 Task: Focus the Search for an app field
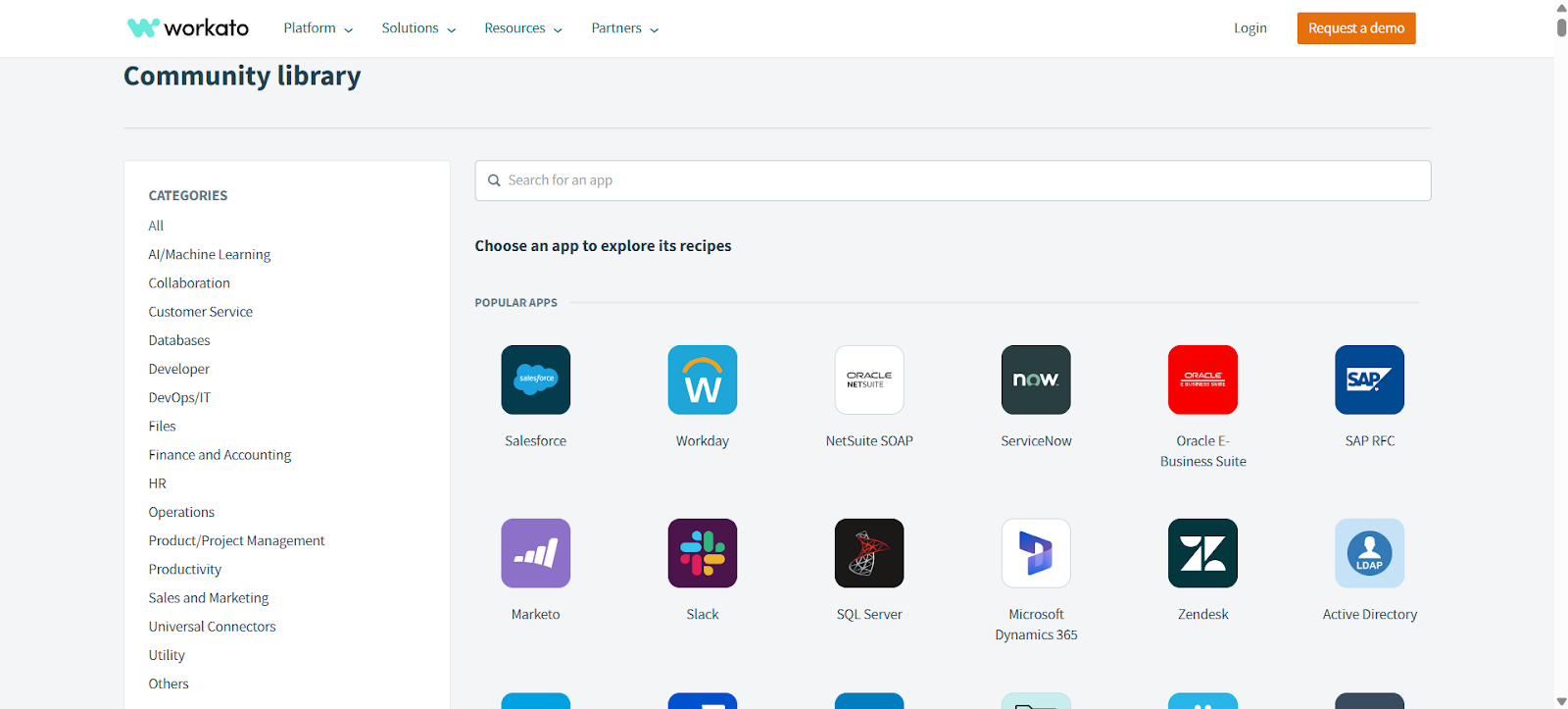pos(953,180)
